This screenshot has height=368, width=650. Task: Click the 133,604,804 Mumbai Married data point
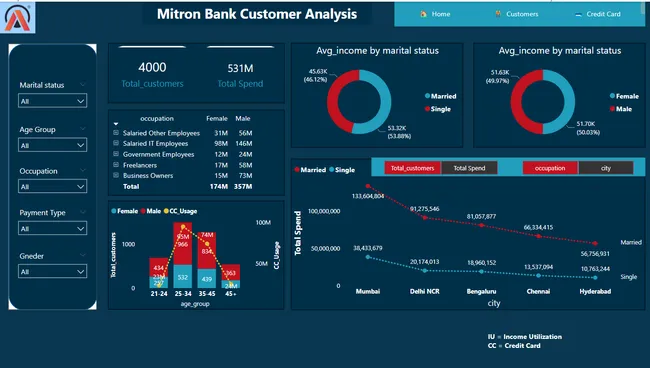(x=368, y=186)
